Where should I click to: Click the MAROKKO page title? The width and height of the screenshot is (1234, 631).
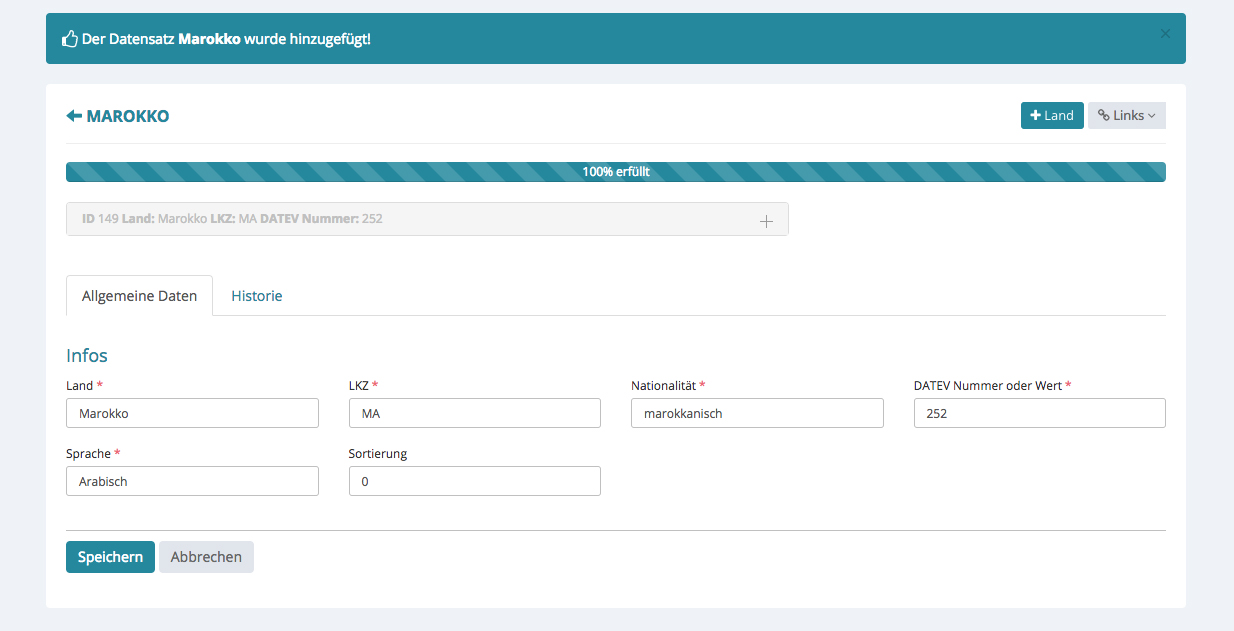(128, 116)
